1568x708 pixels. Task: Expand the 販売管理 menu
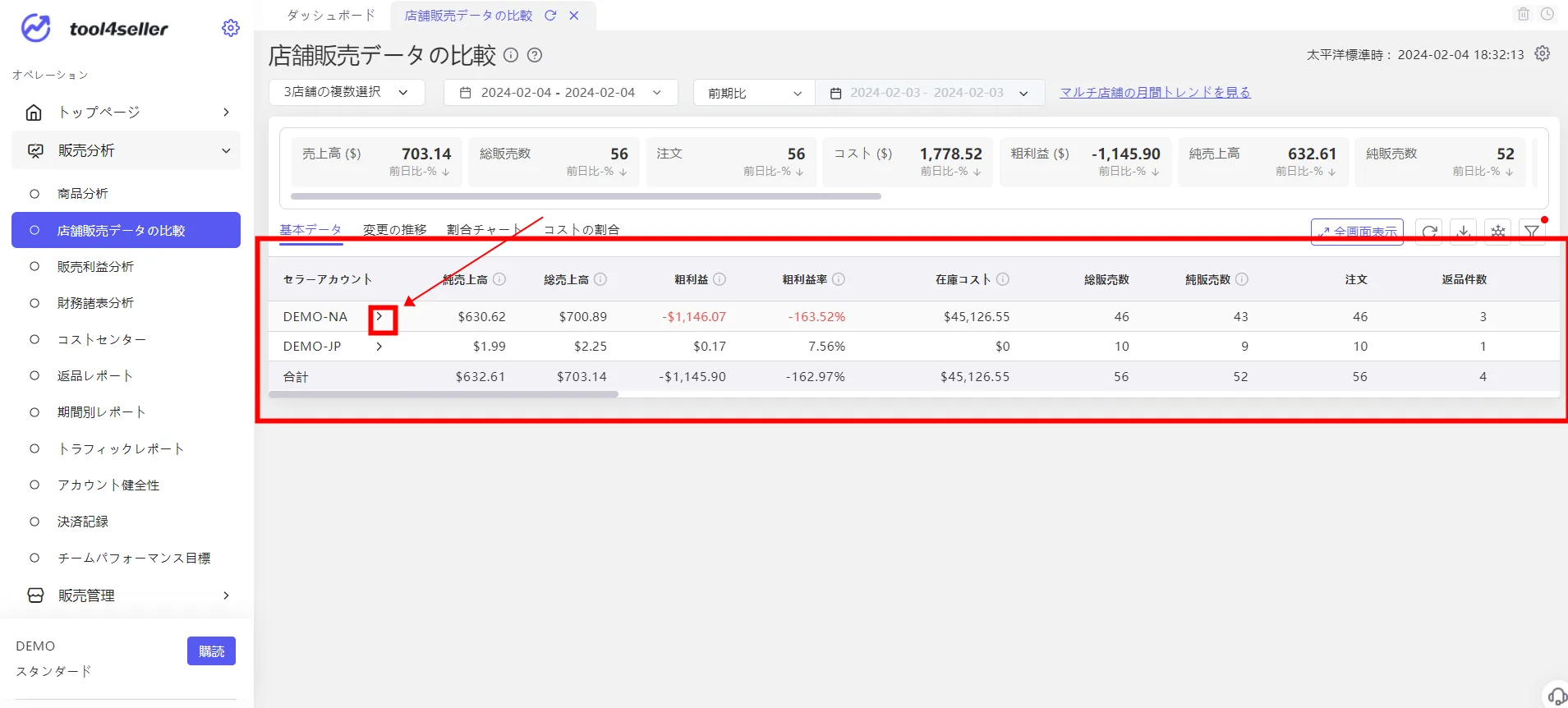227,595
